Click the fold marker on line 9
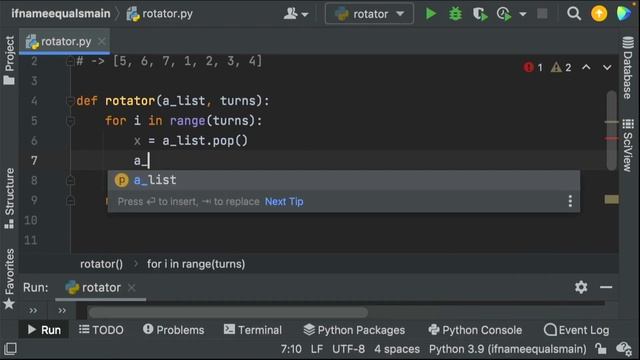 pos(70,200)
